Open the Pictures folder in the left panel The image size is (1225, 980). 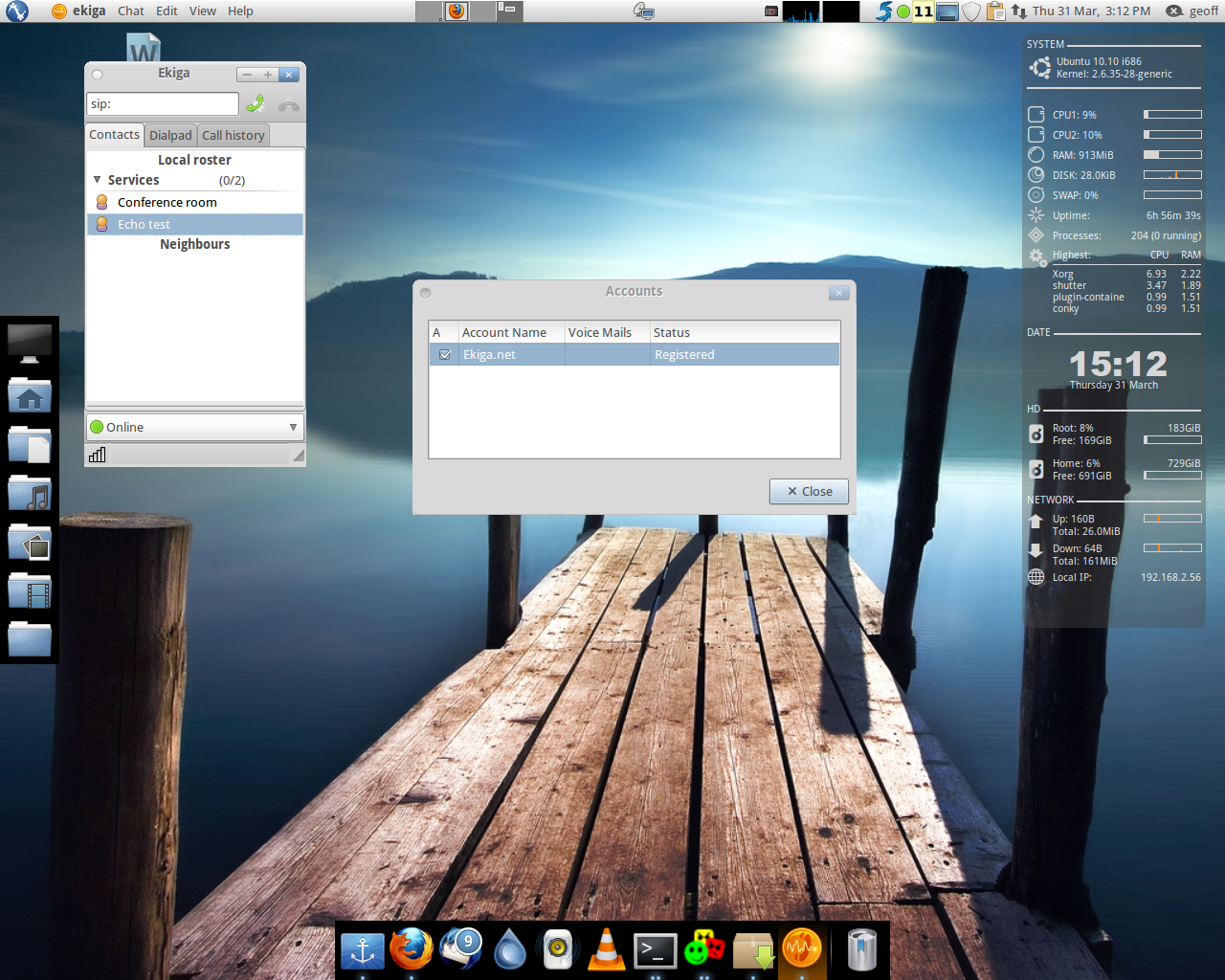(x=30, y=543)
